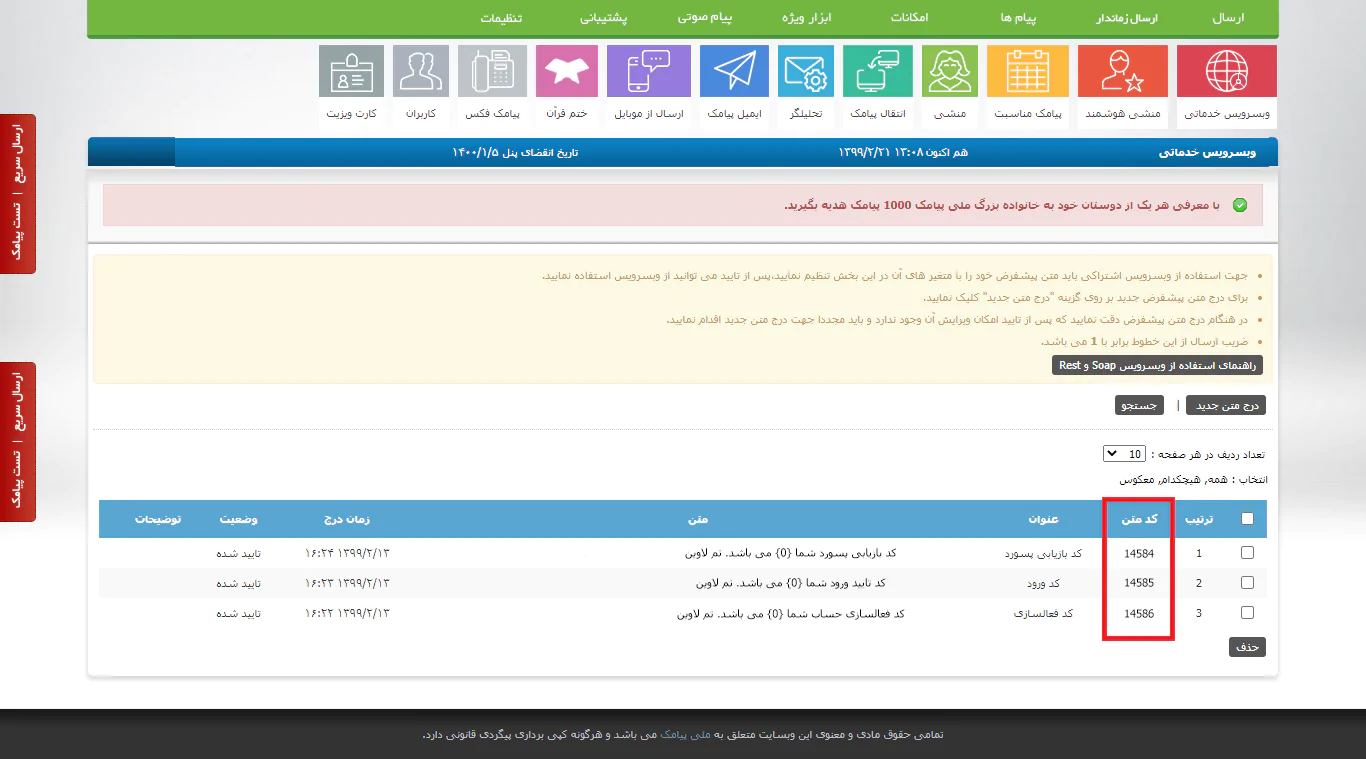Open the پیام صوتی menu

[x=705, y=18]
